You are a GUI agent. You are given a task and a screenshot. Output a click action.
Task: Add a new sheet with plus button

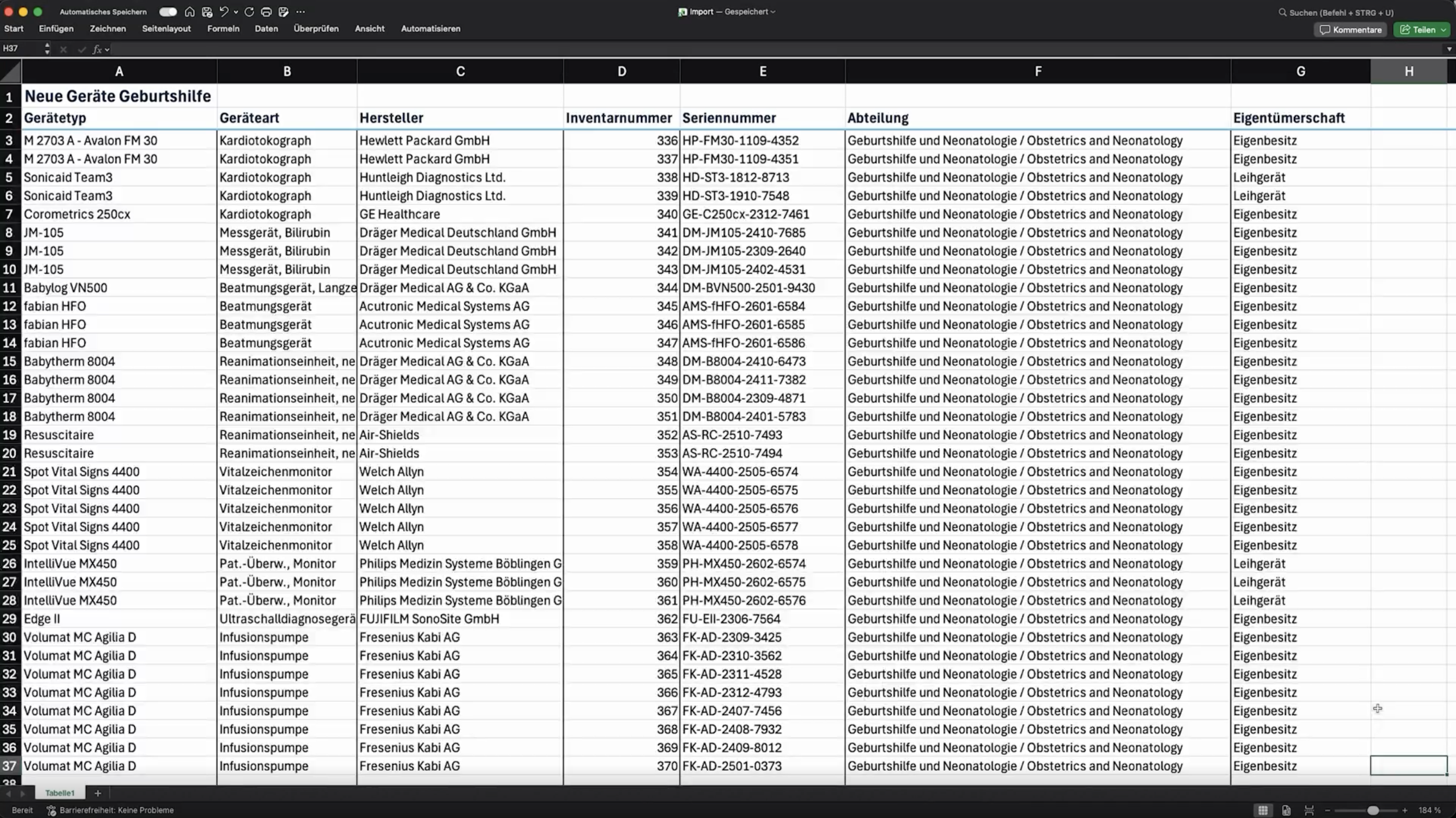tap(97, 793)
